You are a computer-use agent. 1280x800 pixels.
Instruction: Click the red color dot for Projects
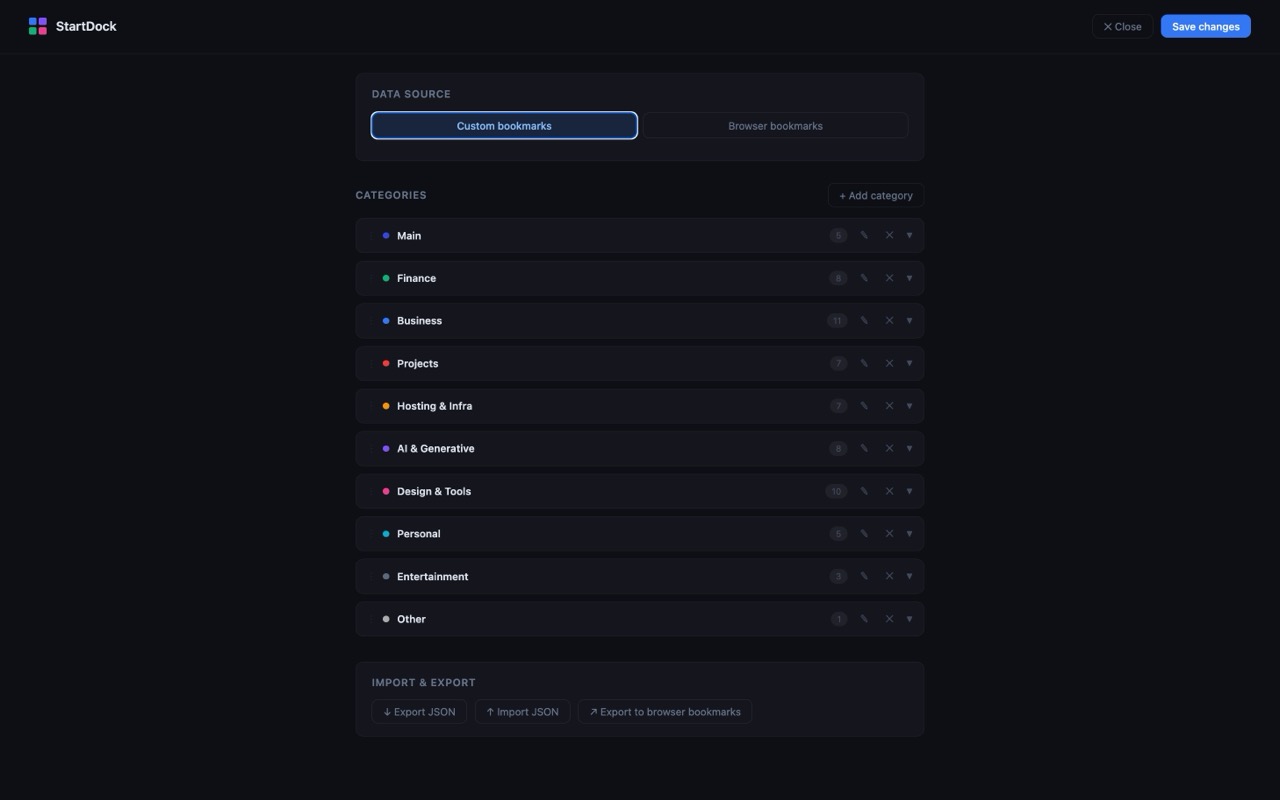386,363
